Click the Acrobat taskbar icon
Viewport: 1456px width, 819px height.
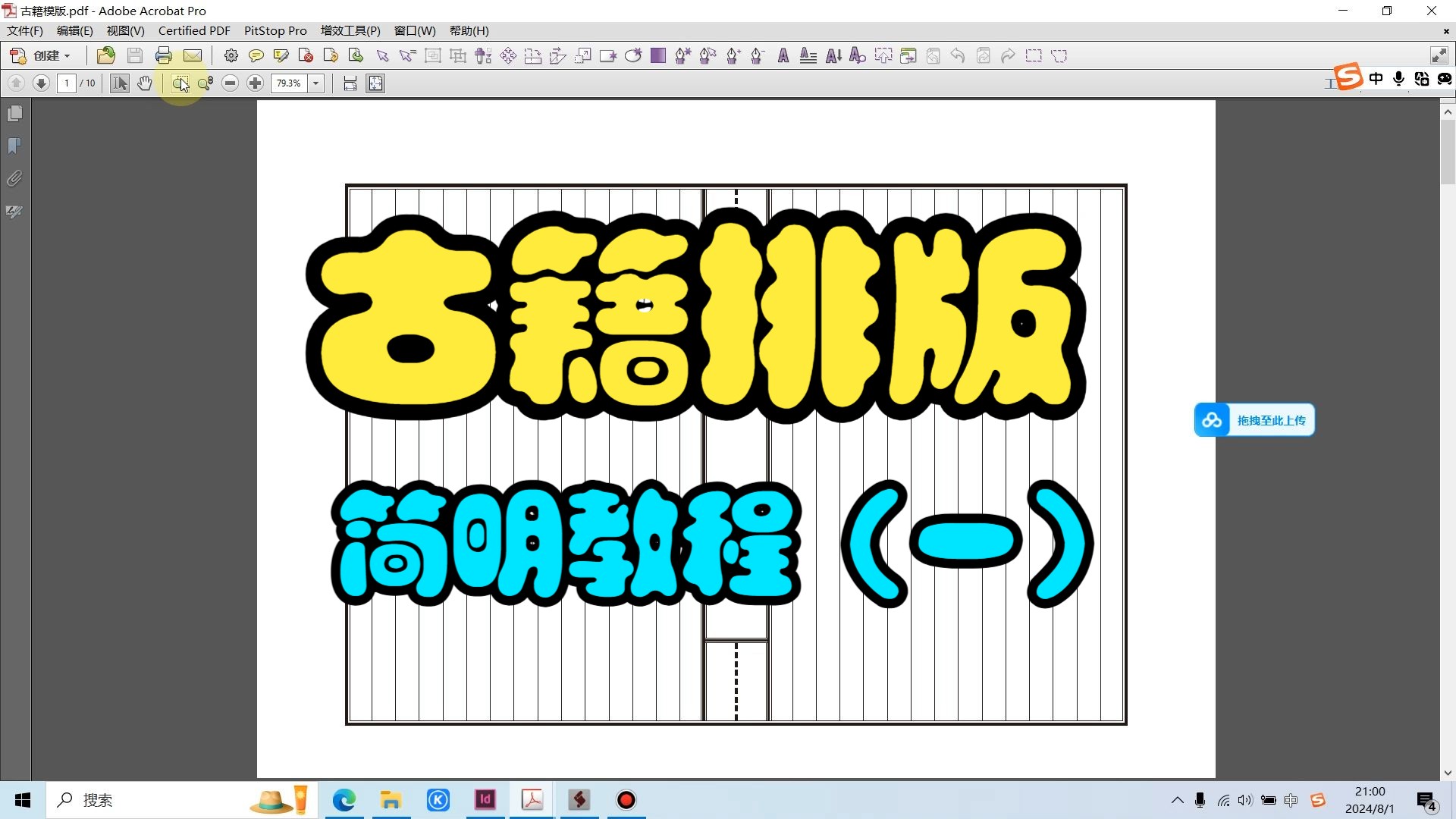click(x=532, y=800)
